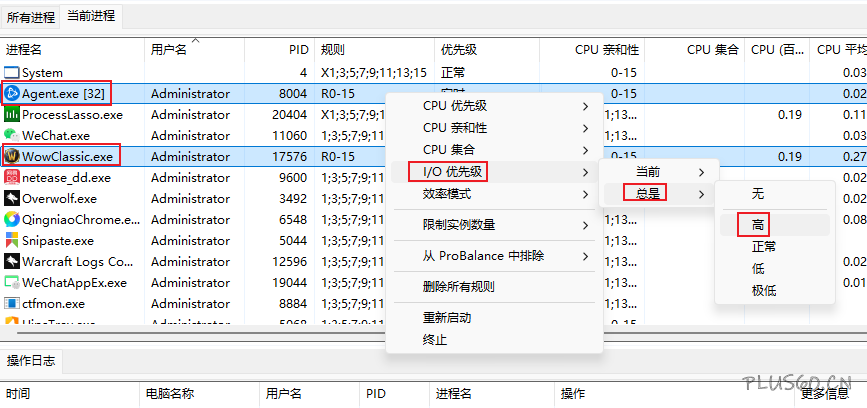This screenshot has height=408, width=867.
Task: Sort by 用户名 column header
Action: [x=195, y=50]
